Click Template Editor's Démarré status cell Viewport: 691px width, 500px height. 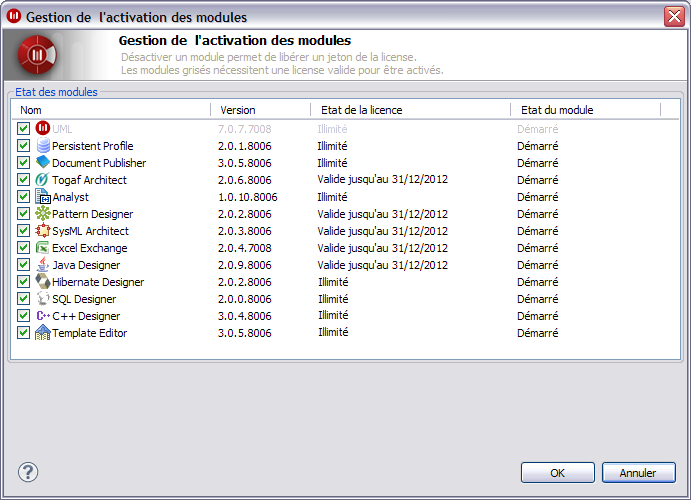pyautogui.click(x=538, y=333)
